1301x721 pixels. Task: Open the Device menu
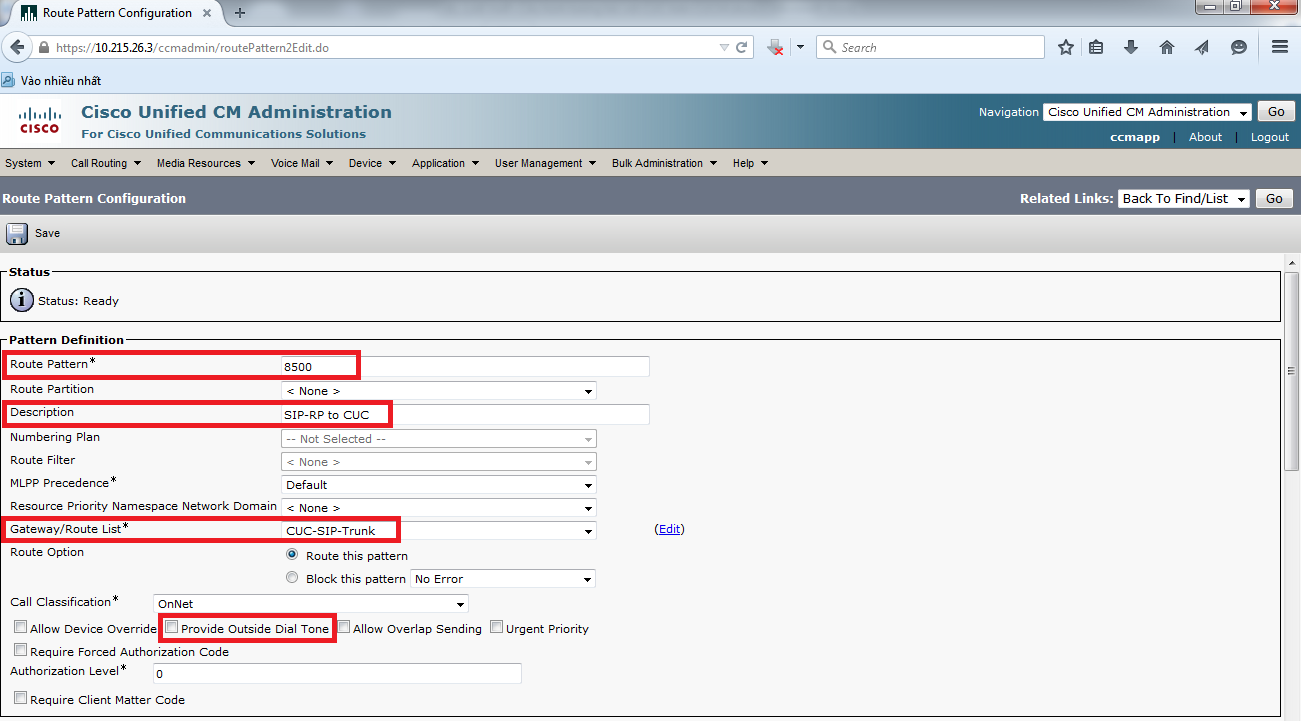372,163
